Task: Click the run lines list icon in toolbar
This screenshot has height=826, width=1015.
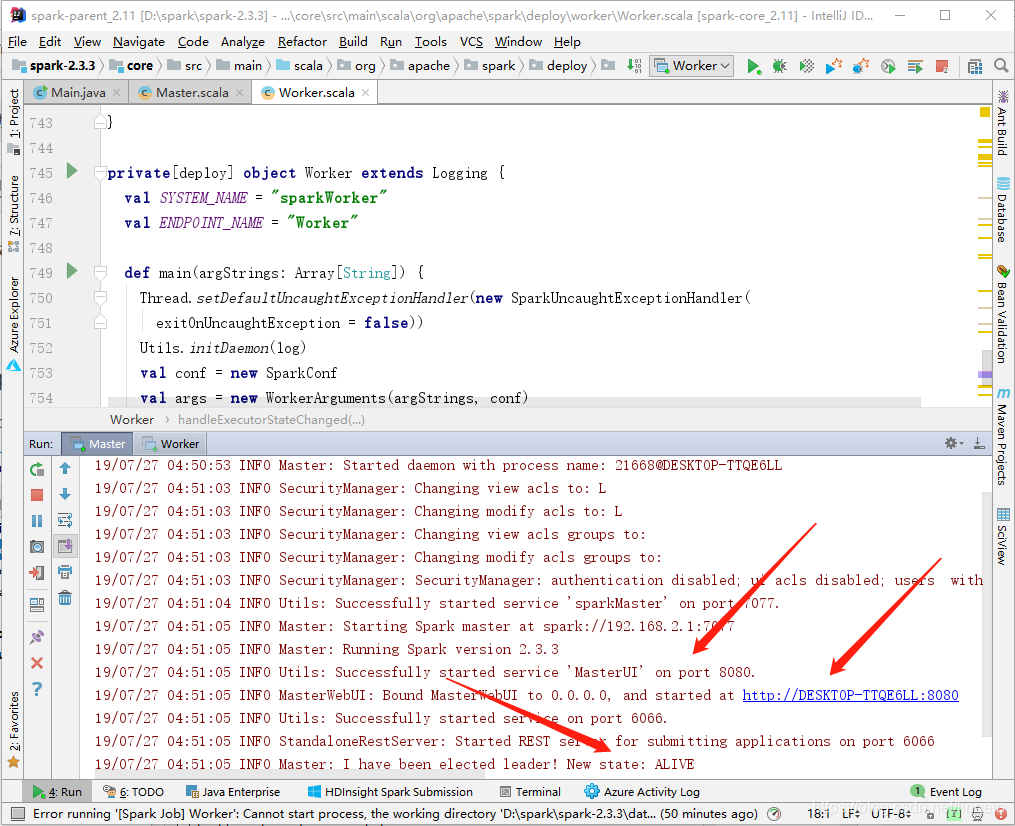Action: point(915,66)
